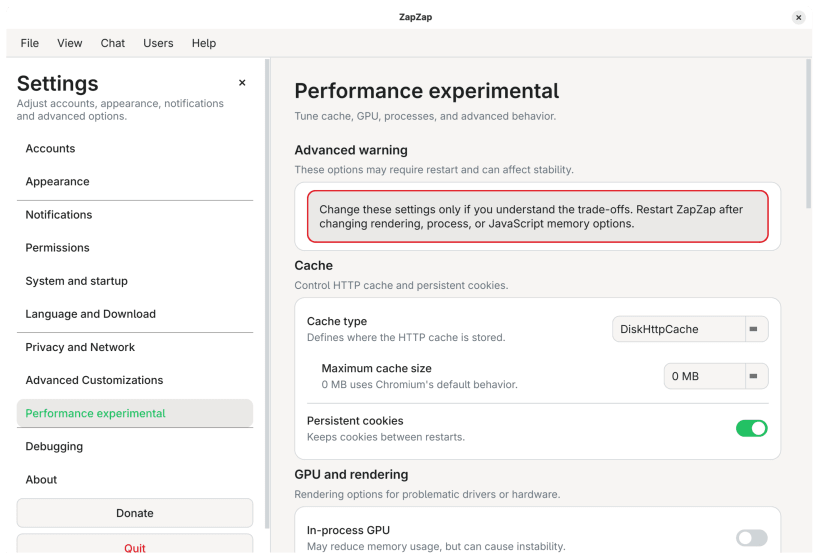Open the Help menu
819x559 pixels.
pos(204,43)
